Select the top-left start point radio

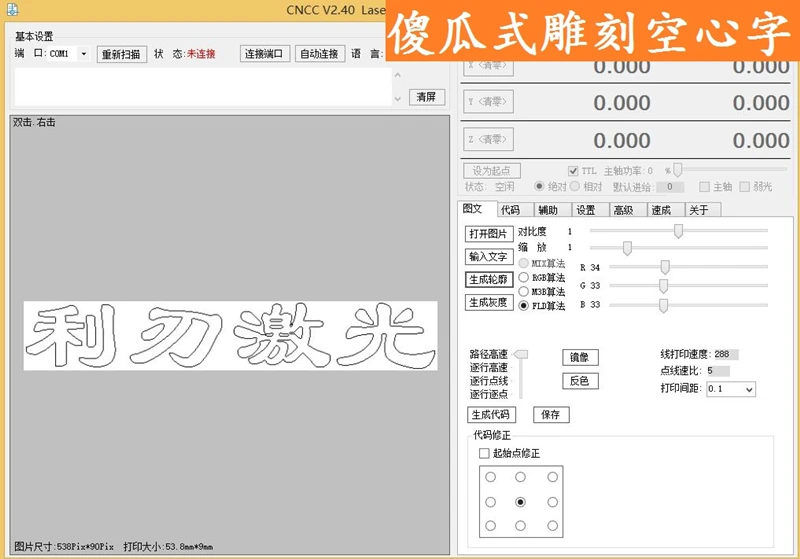pos(490,477)
